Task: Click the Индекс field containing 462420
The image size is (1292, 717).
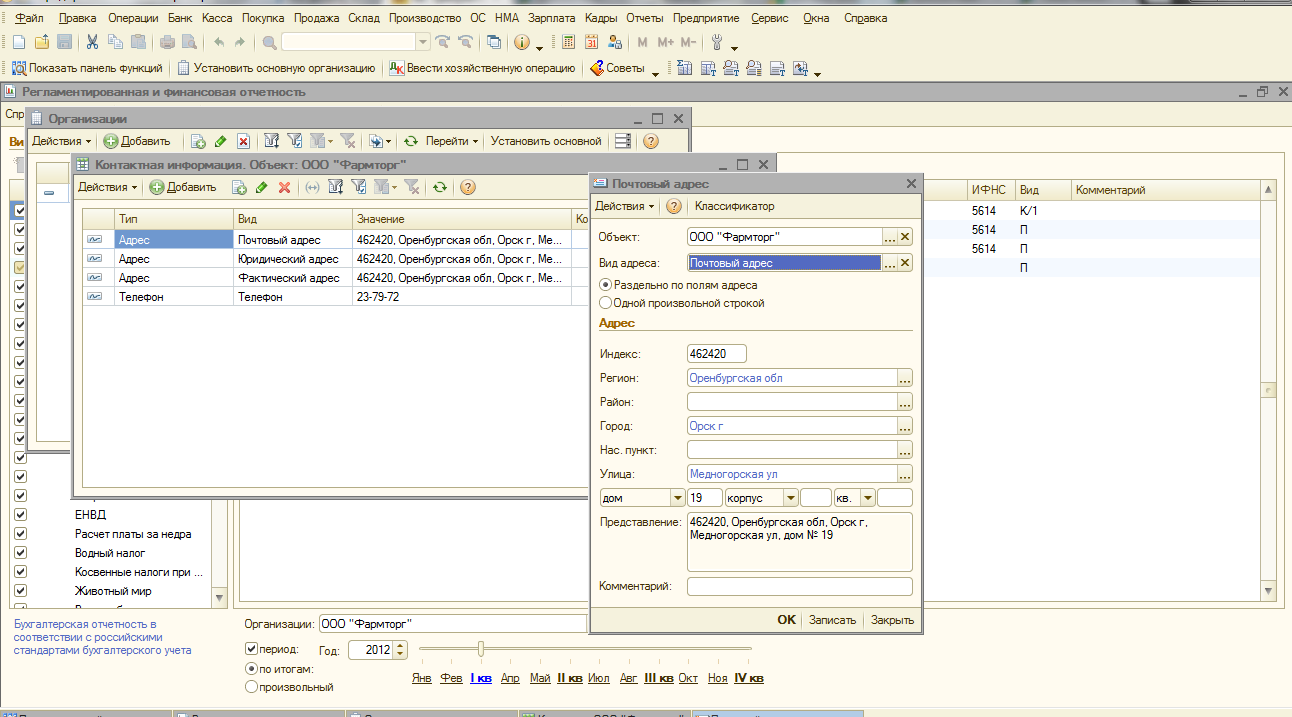Action: pos(717,354)
